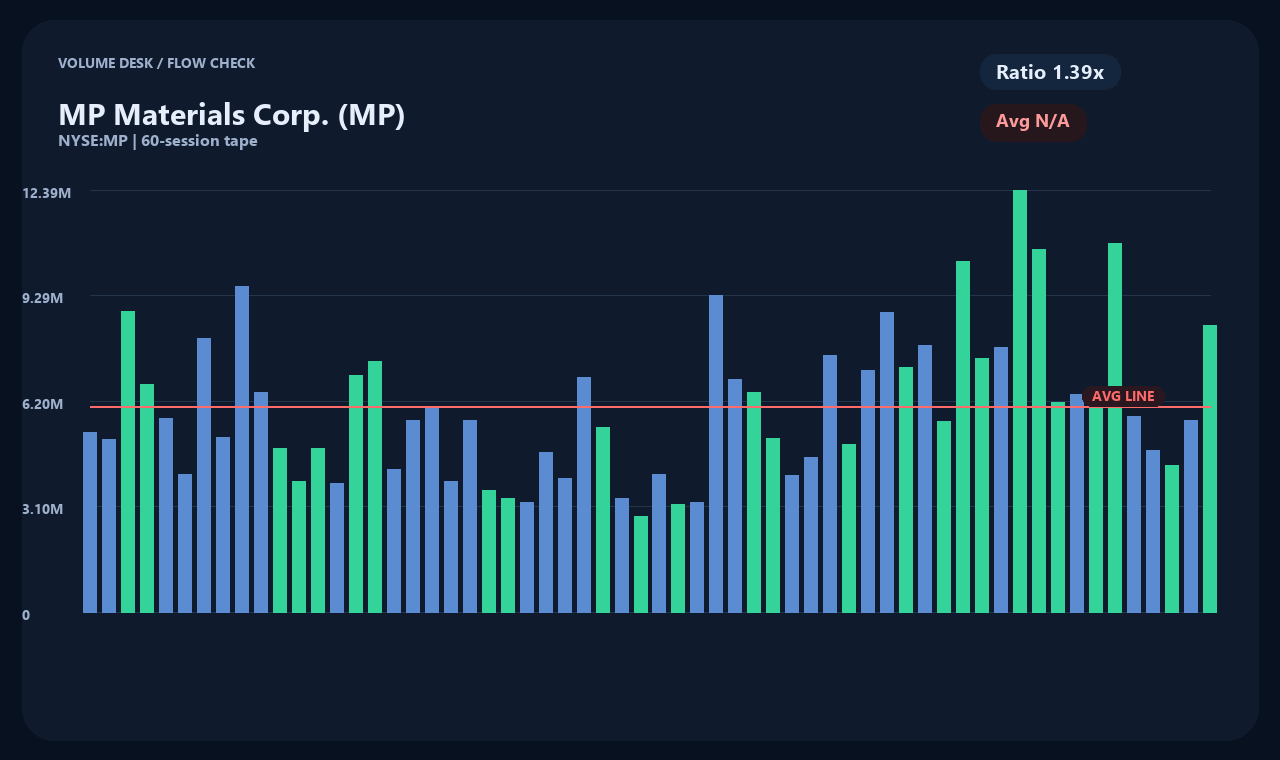Click the first blue bar on the left
Viewport: 1280px width, 760px height.
click(90, 522)
